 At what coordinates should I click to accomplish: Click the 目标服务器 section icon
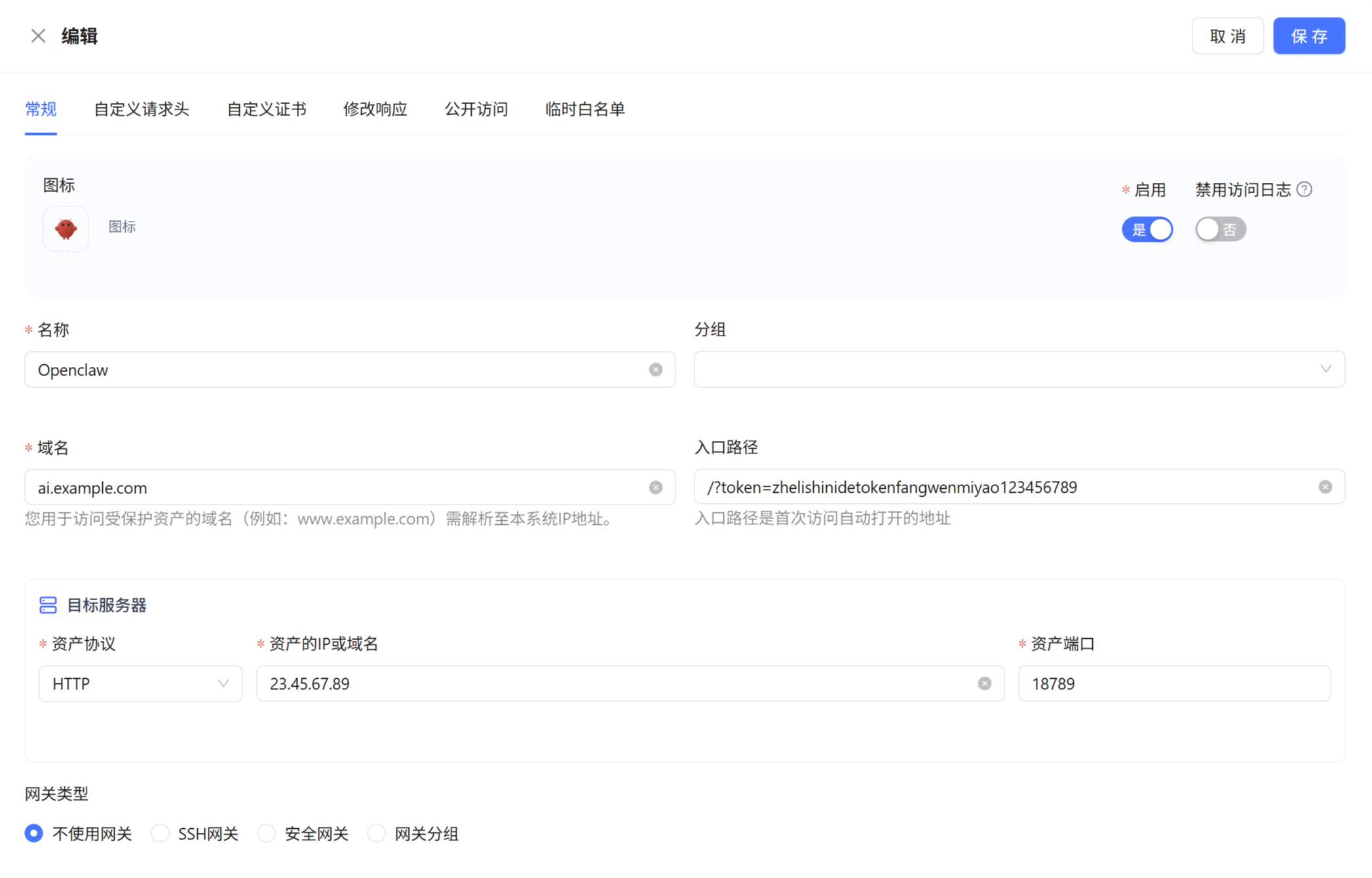[48, 605]
